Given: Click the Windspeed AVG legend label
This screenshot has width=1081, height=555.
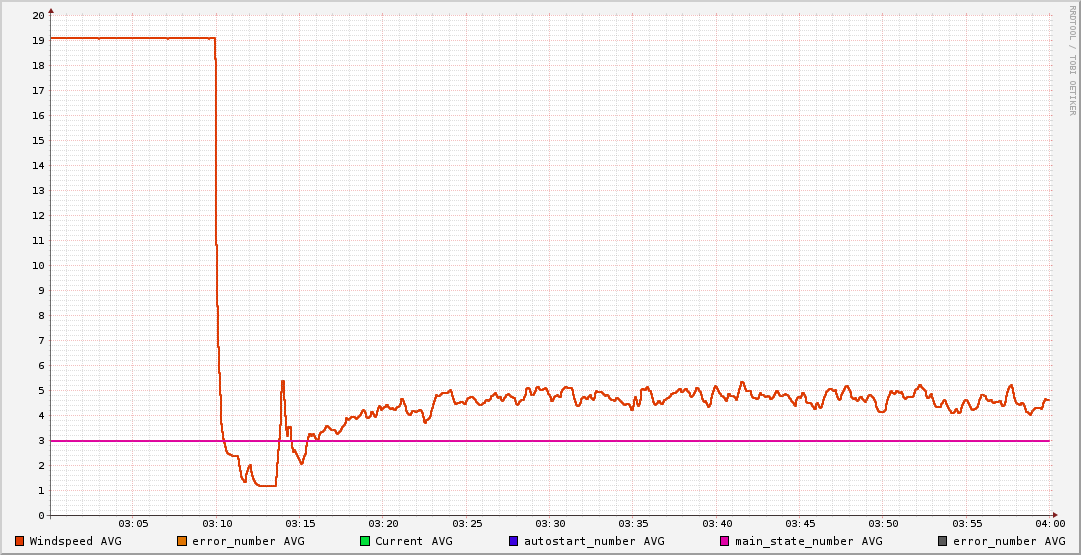Looking at the screenshot, I should click(x=75, y=541).
